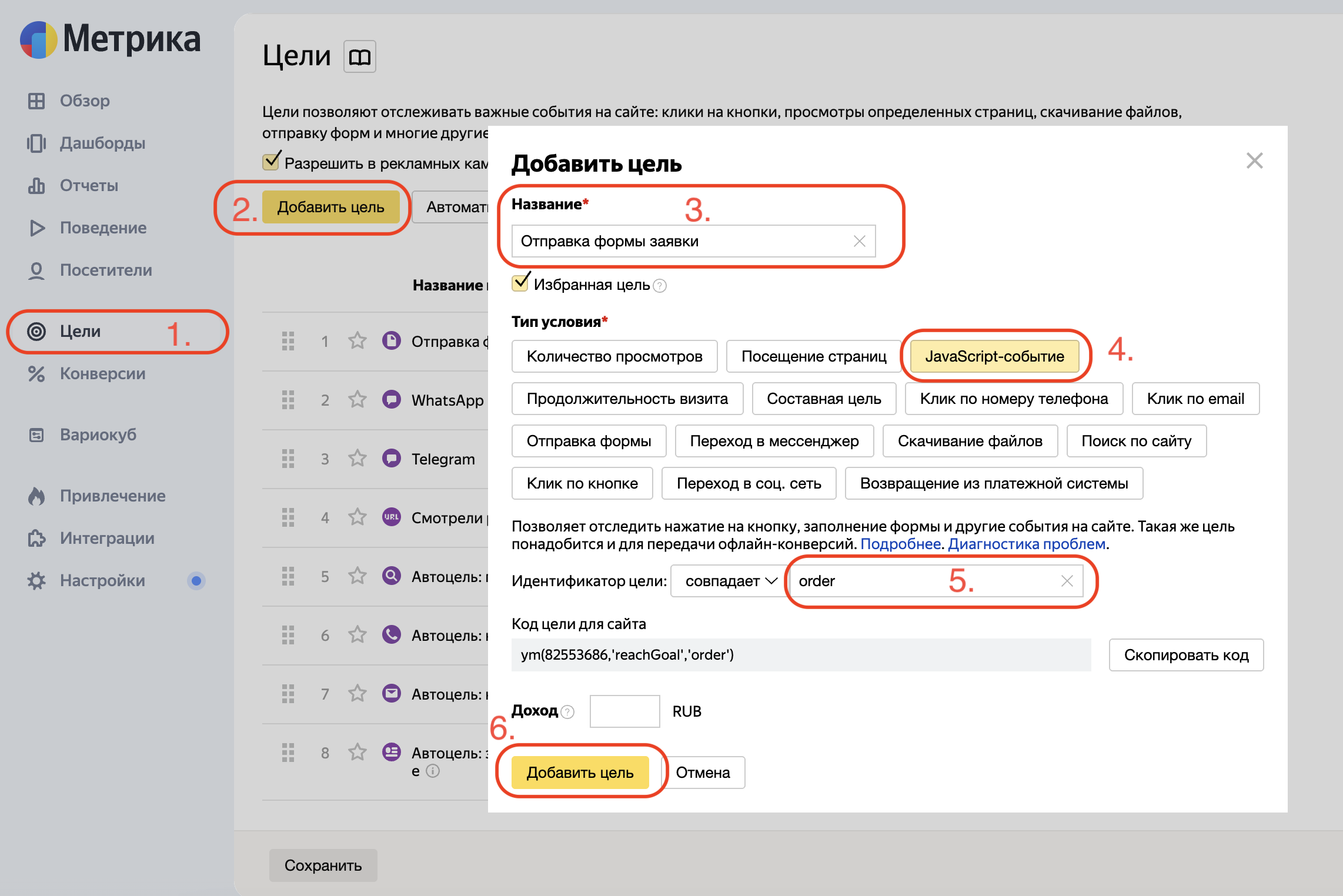The width and height of the screenshot is (1343, 896).
Task: Toggle favorite star on goal row 6
Action: click(x=358, y=635)
